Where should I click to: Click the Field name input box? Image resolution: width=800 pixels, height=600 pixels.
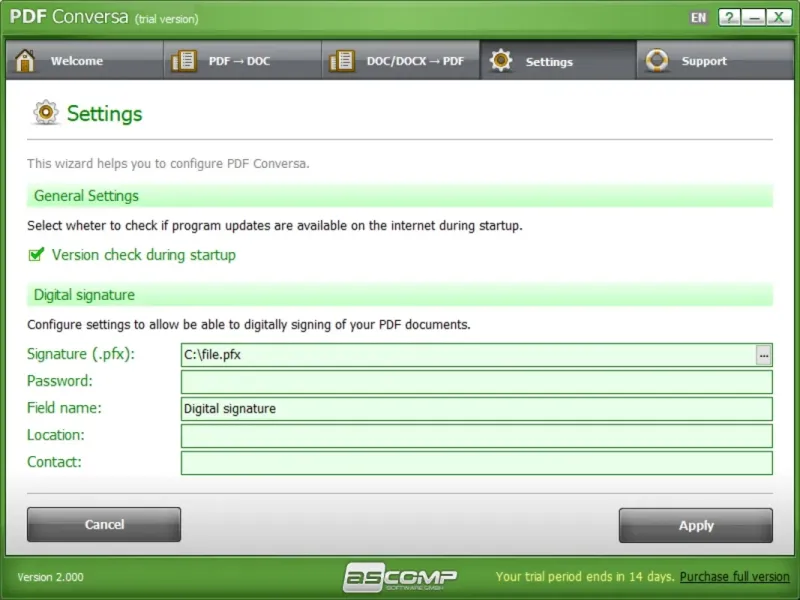477,409
